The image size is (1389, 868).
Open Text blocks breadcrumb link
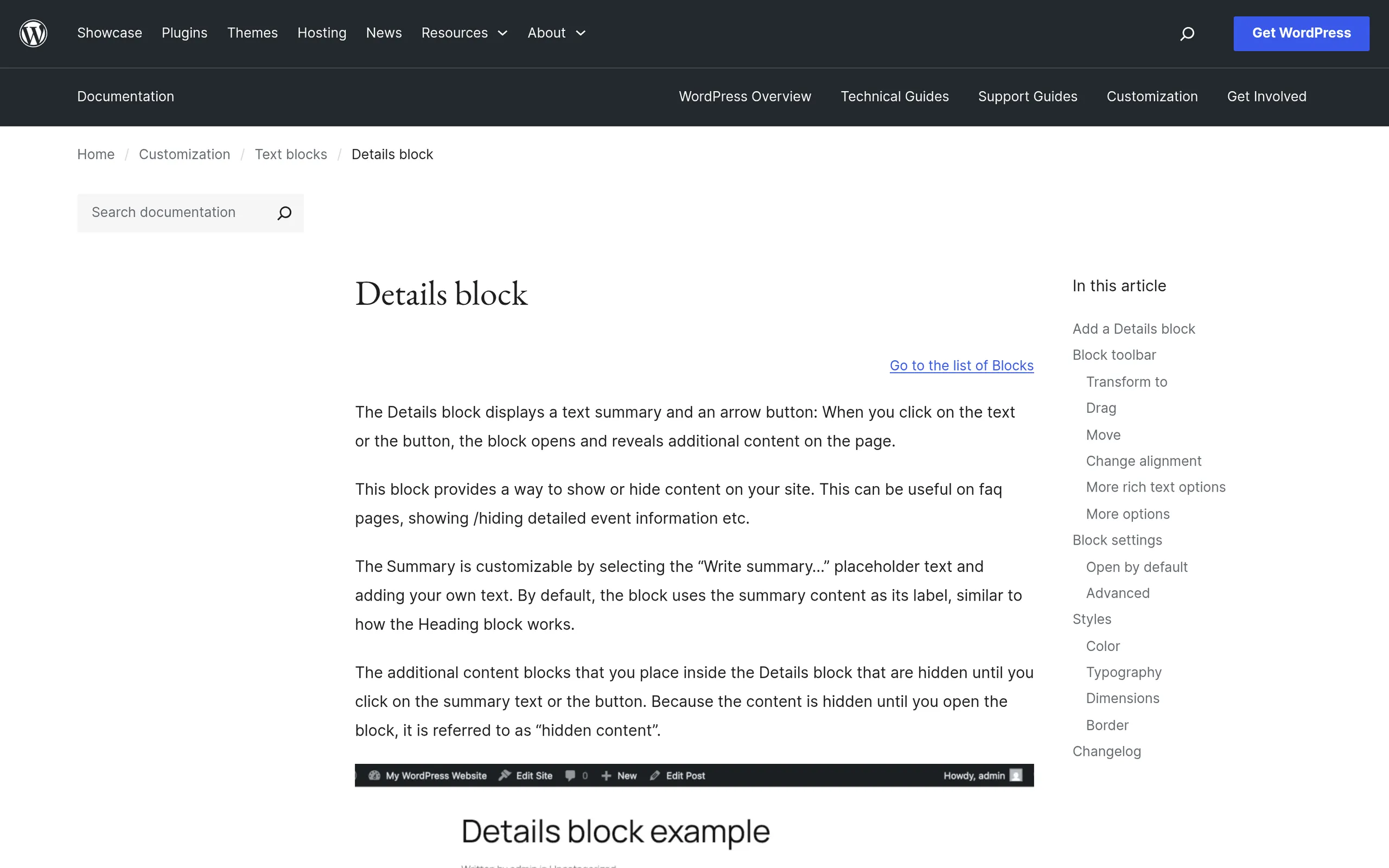pos(291,155)
